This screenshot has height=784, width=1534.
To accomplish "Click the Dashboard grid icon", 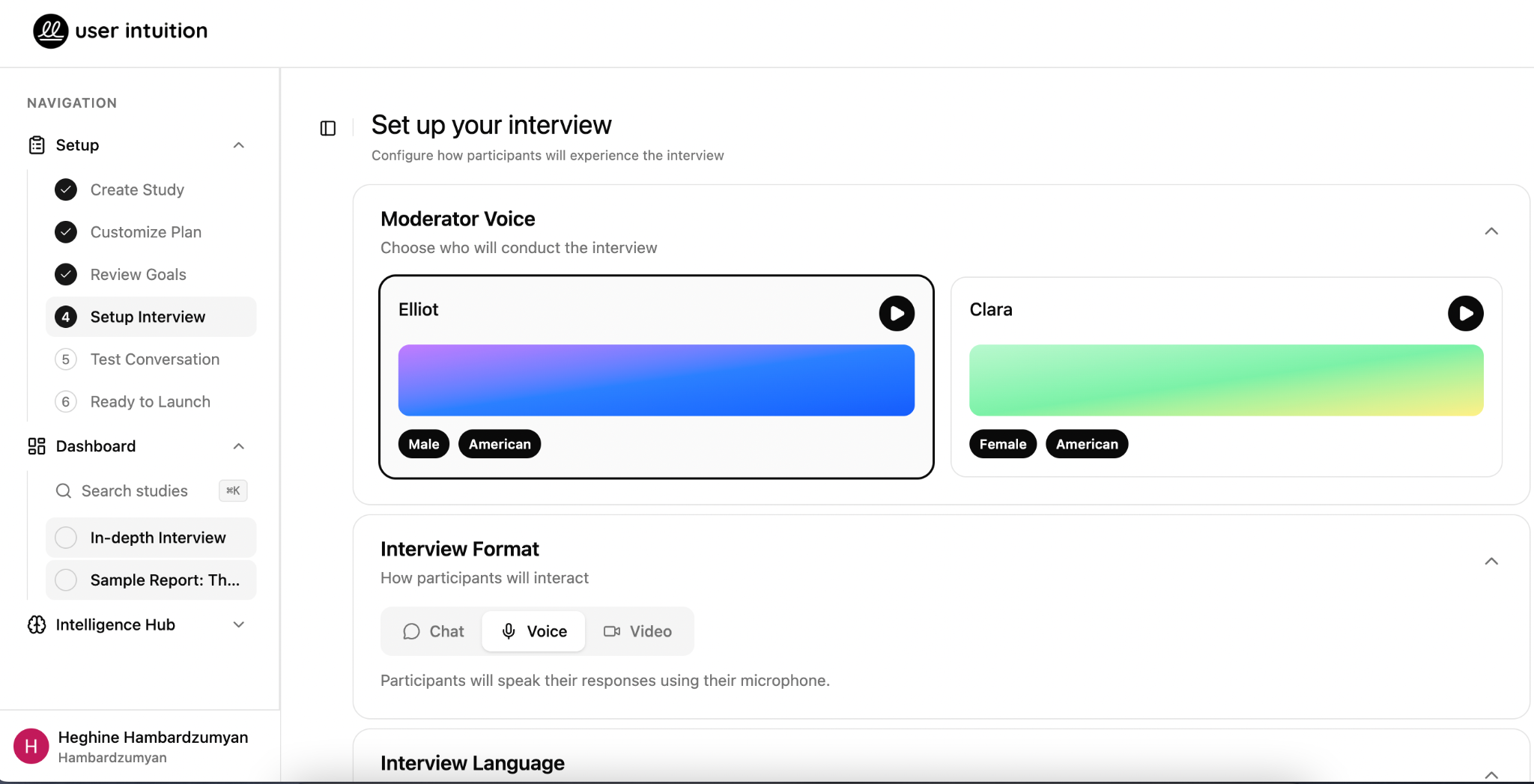I will [x=37, y=446].
